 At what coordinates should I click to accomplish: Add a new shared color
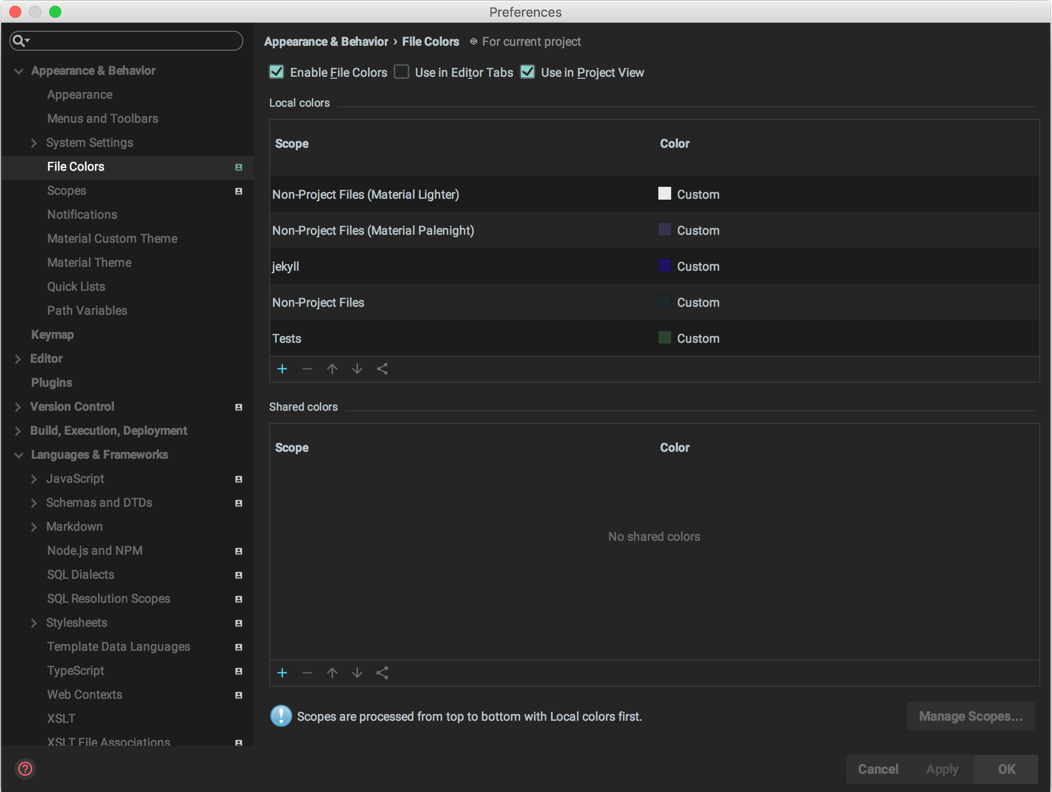pos(282,673)
